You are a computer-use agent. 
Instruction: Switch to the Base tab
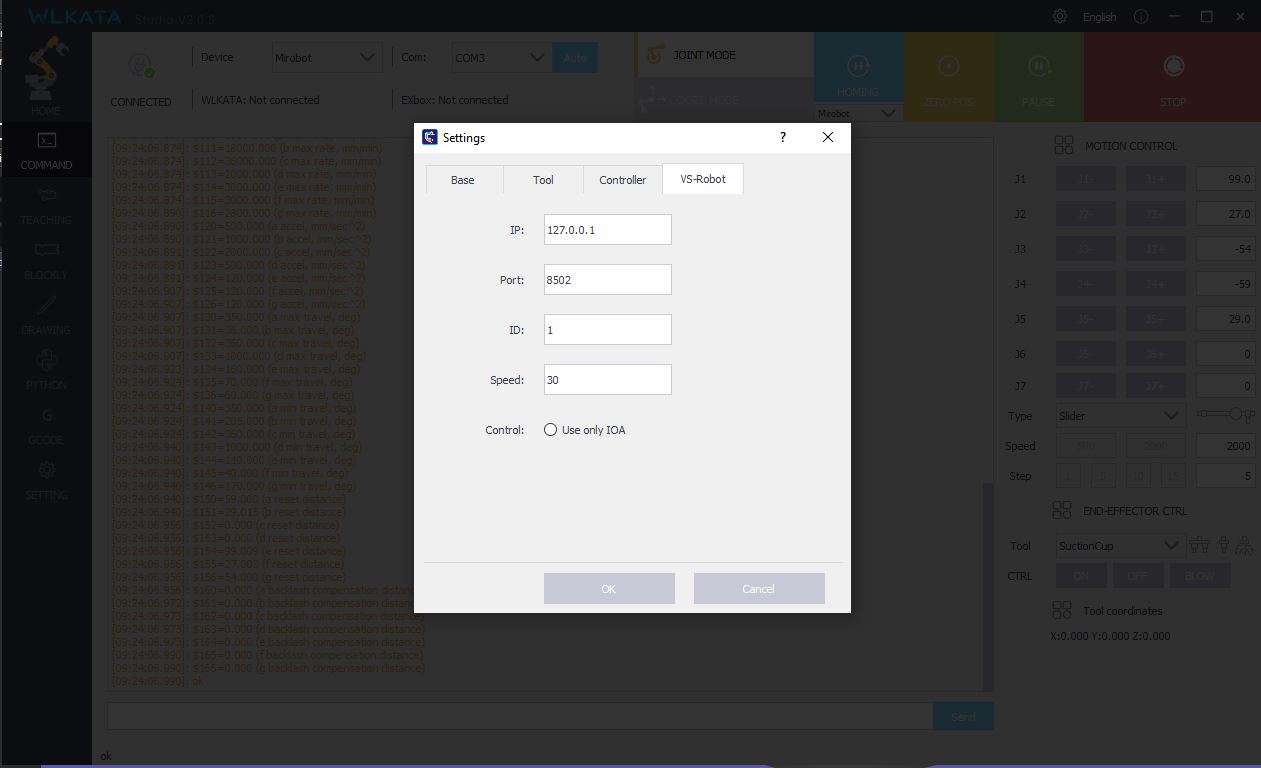(463, 180)
